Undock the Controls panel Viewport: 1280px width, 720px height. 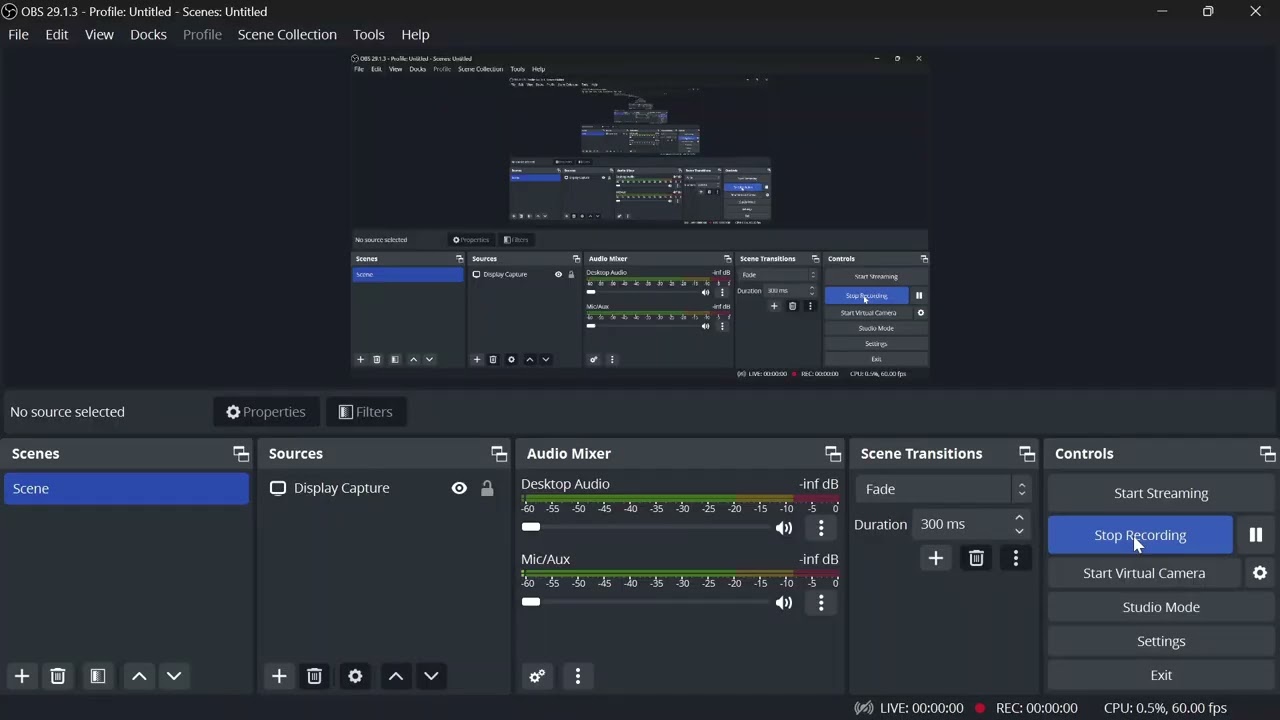point(1267,454)
